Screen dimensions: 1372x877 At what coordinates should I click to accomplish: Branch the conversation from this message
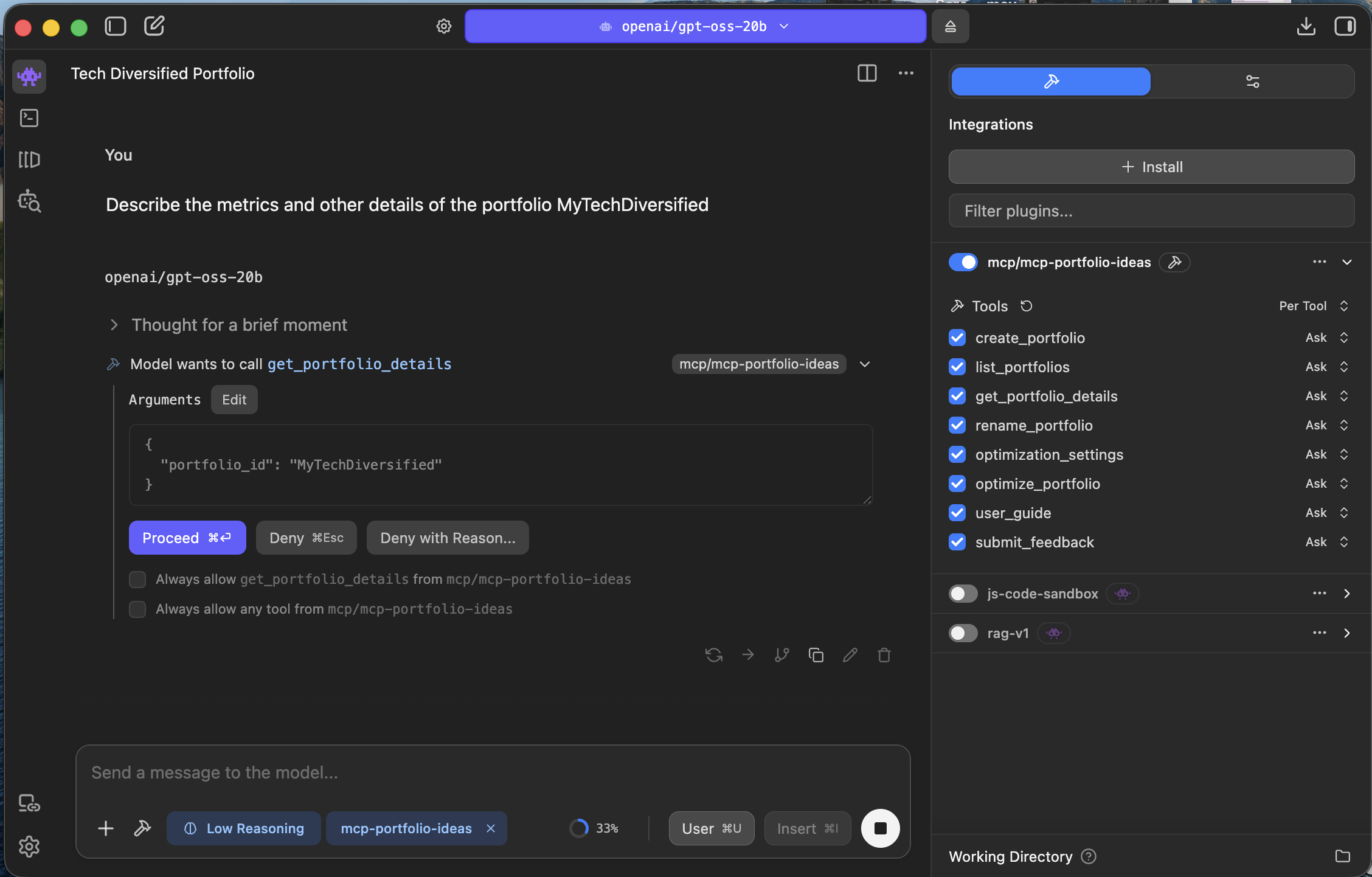click(x=782, y=655)
